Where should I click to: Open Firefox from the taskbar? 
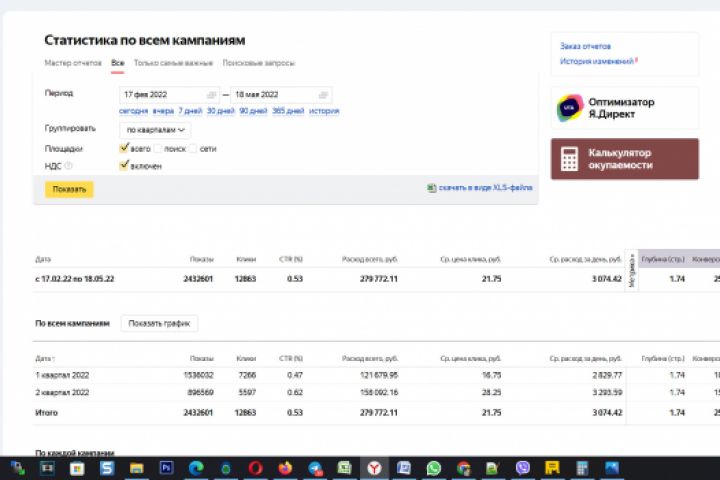[x=285, y=468]
